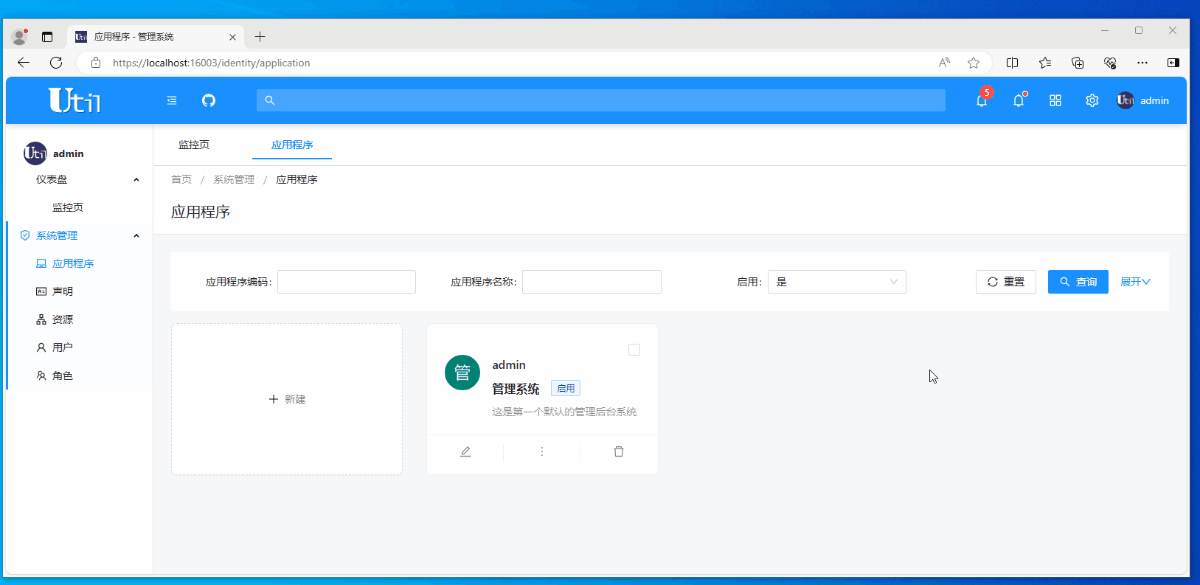The height and width of the screenshot is (585, 1200).
Task: Open the admin user menu in header
Action: coord(1143,100)
